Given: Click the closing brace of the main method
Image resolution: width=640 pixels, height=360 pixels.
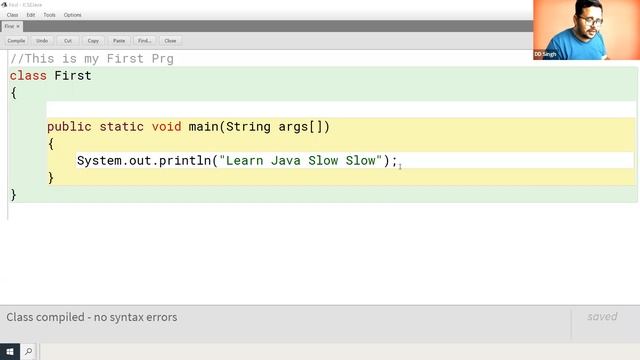Looking at the screenshot, I should pyautogui.click(x=51, y=178).
